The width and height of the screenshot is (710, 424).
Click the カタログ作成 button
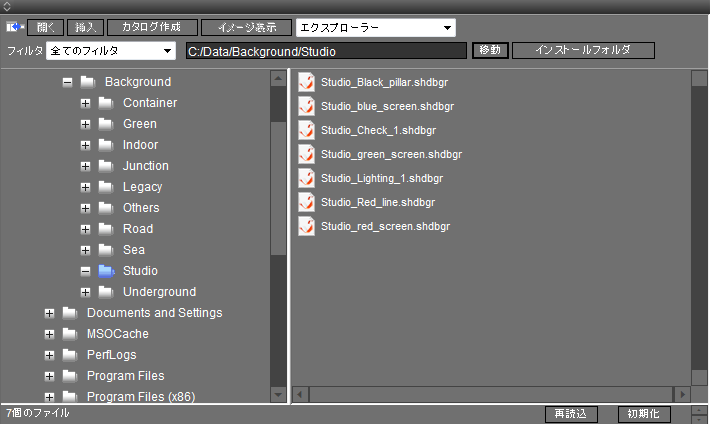pyautogui.click(x=152, y=27)
